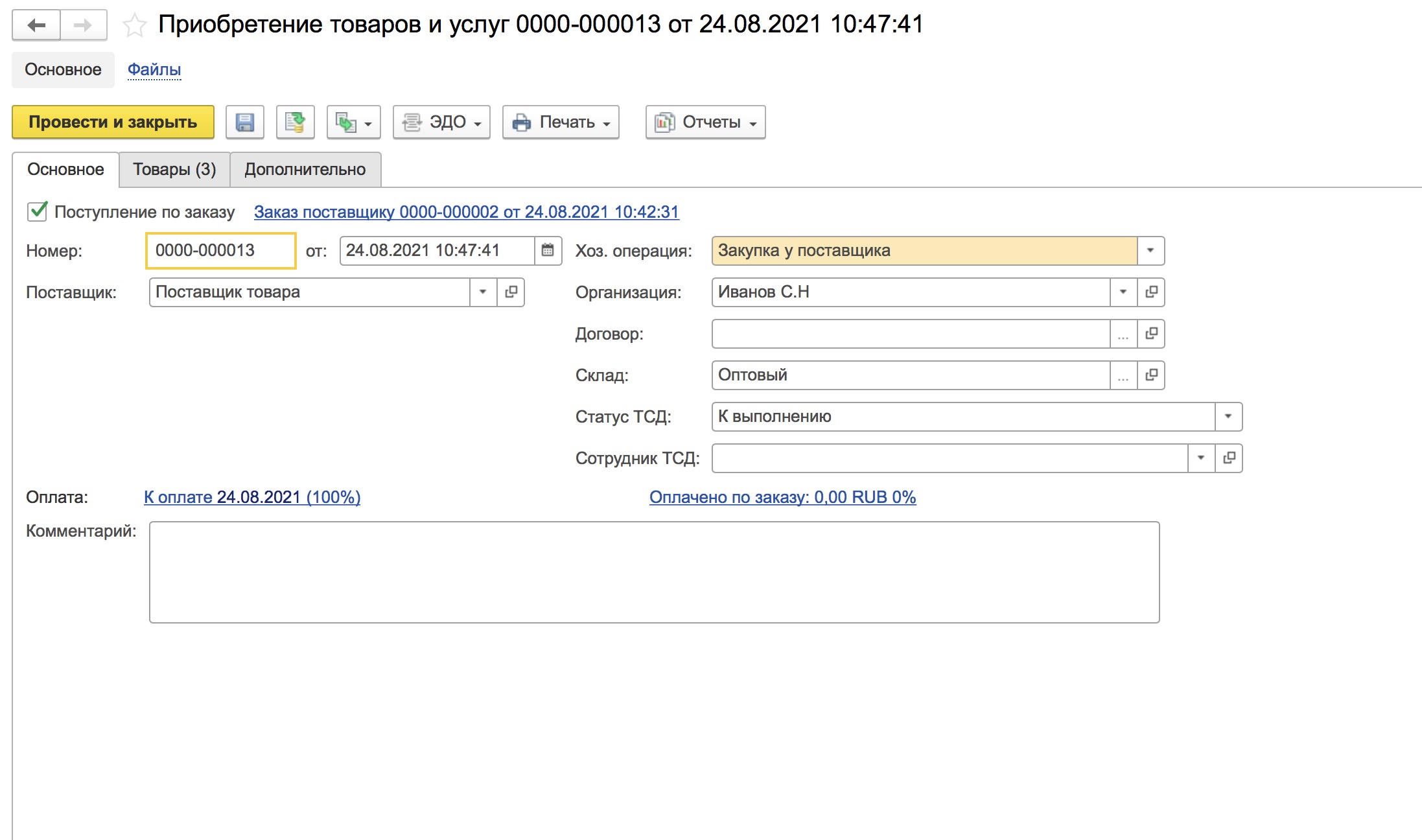Choose Договор via ellipsis button

coord(1123,333)
